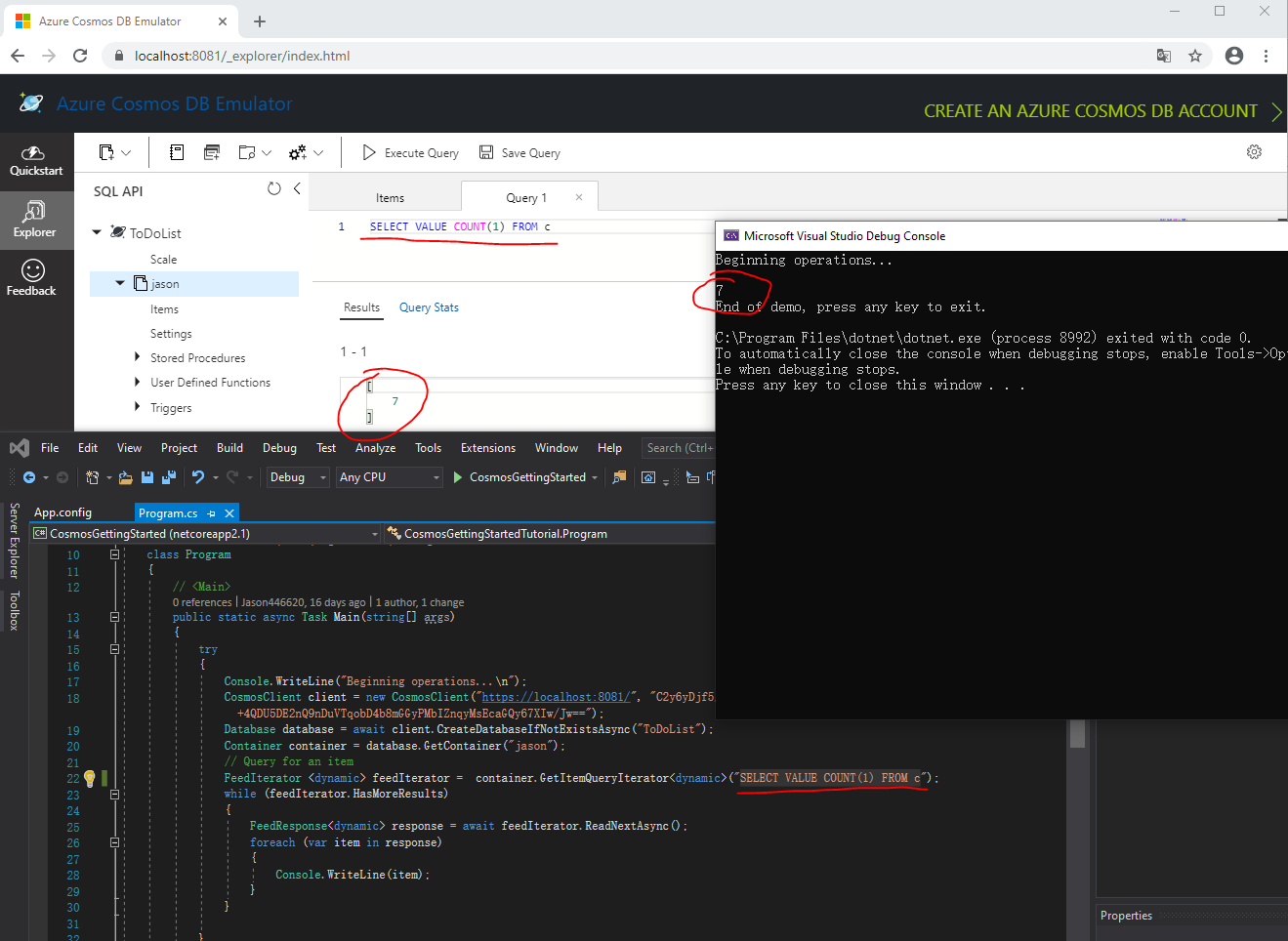
Task: Click the gears settings icon in Cosmos toolbar
Action: pos(298,152)
